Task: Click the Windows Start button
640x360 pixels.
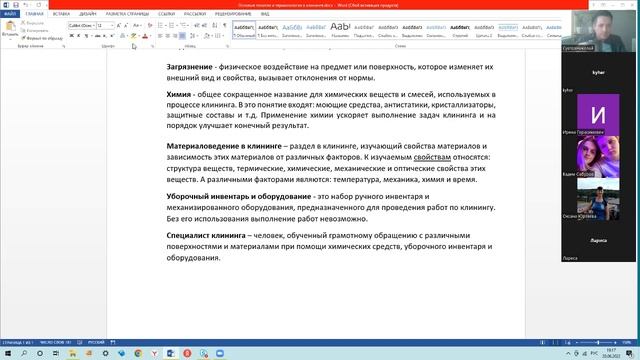Action: [7, 353]
